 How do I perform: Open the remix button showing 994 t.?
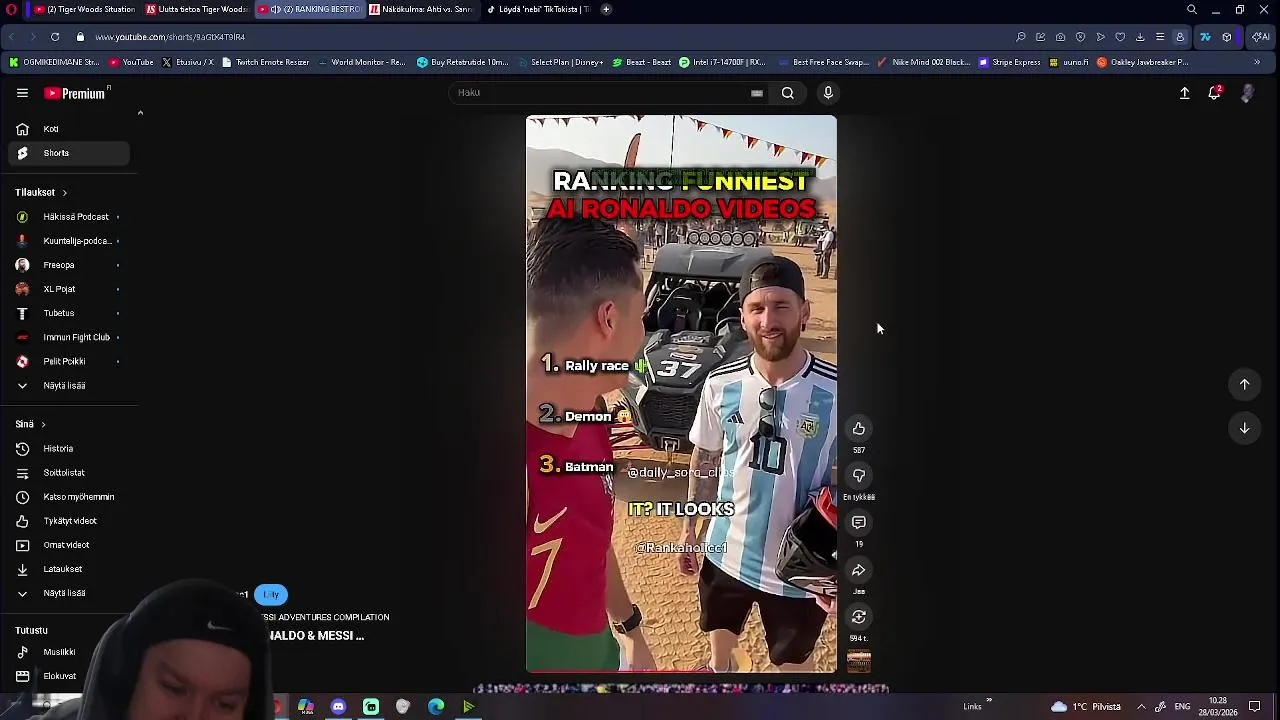859,617
